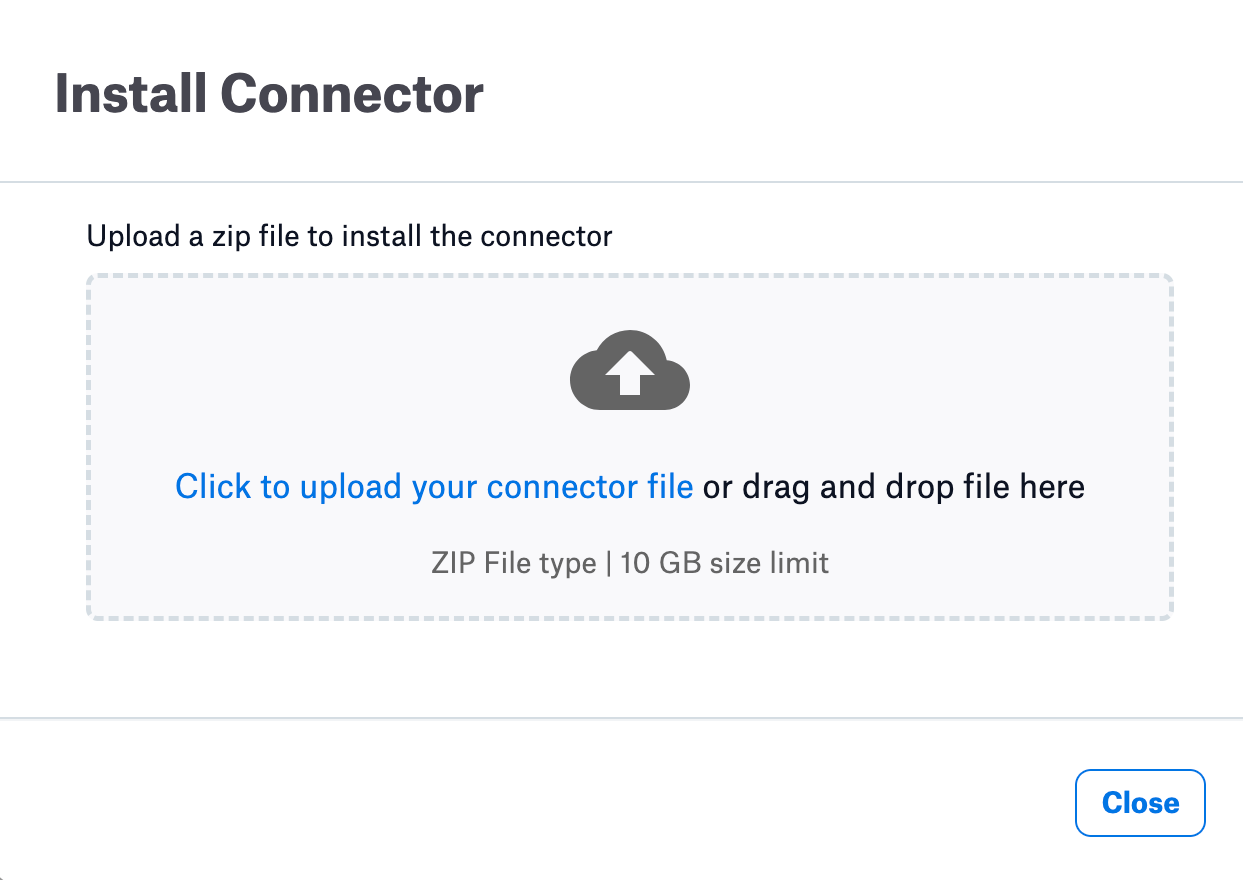This screenshot has width=1243, height=880.
Task: Click the Install Connector dialog title
Action: coord(268,93)
